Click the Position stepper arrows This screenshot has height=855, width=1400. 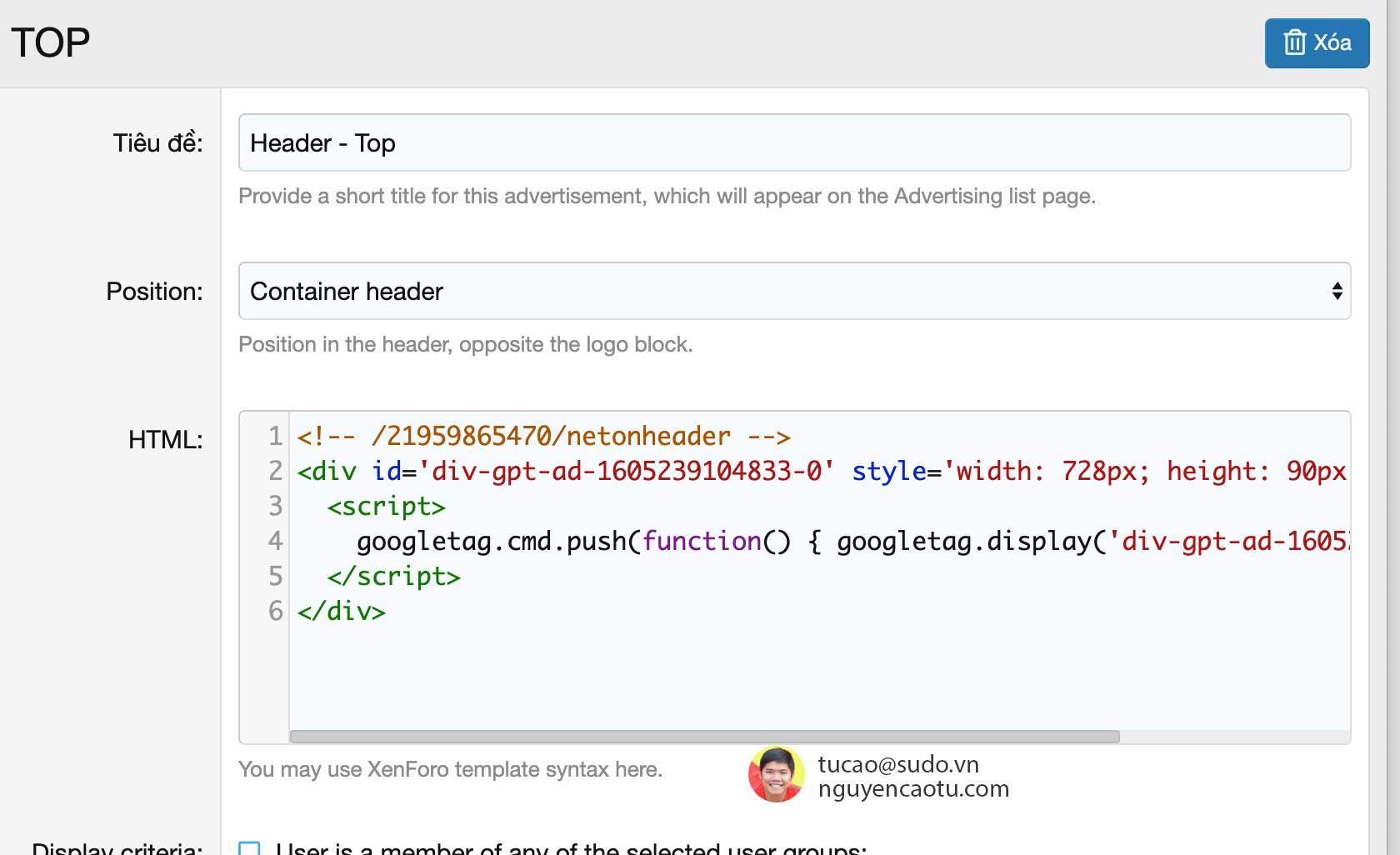tap(1337, 291)
